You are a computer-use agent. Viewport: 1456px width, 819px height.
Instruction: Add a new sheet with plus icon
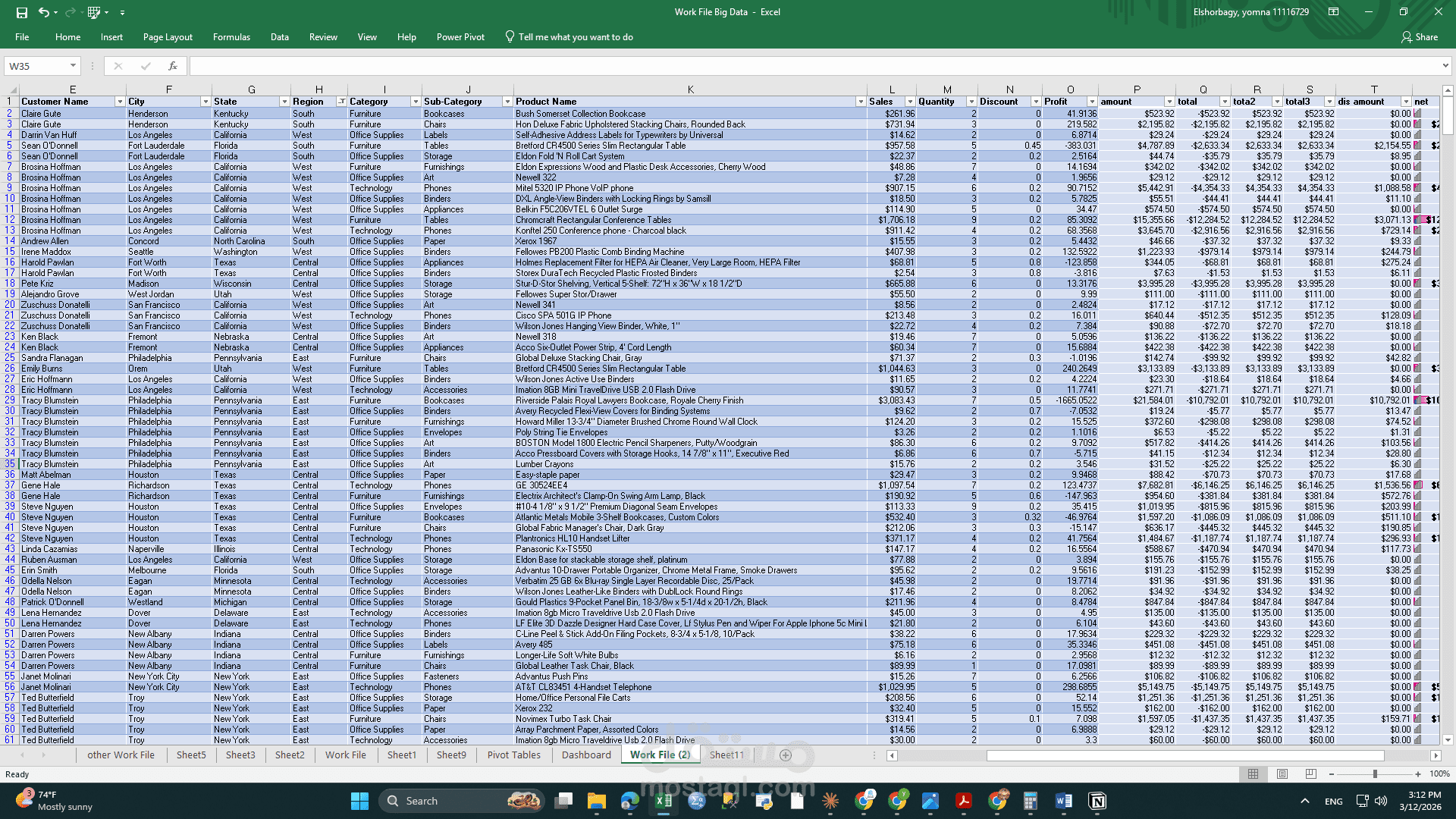(x=786, y=755)
